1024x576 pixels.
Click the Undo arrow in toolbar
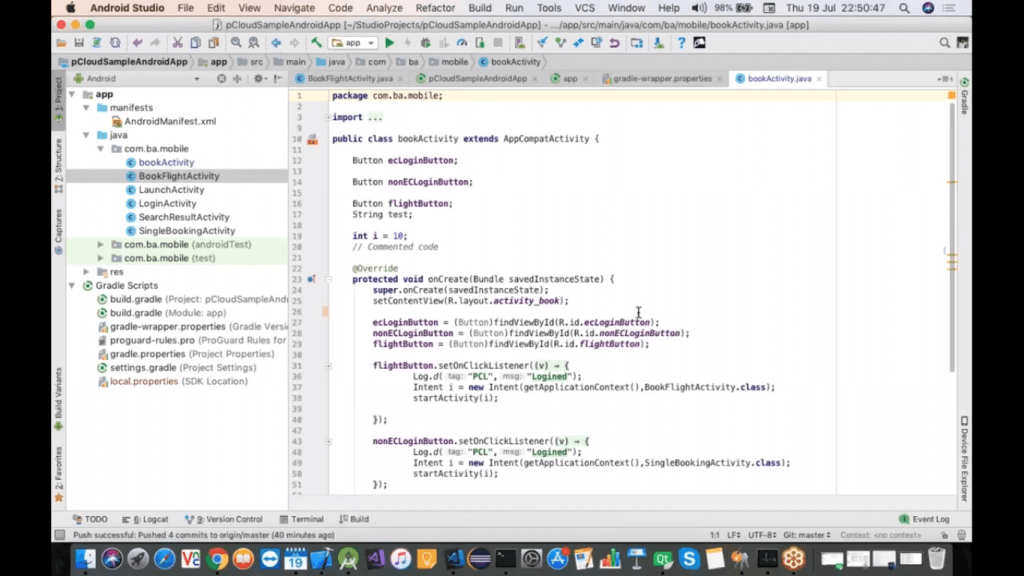(x=137, y=43)
